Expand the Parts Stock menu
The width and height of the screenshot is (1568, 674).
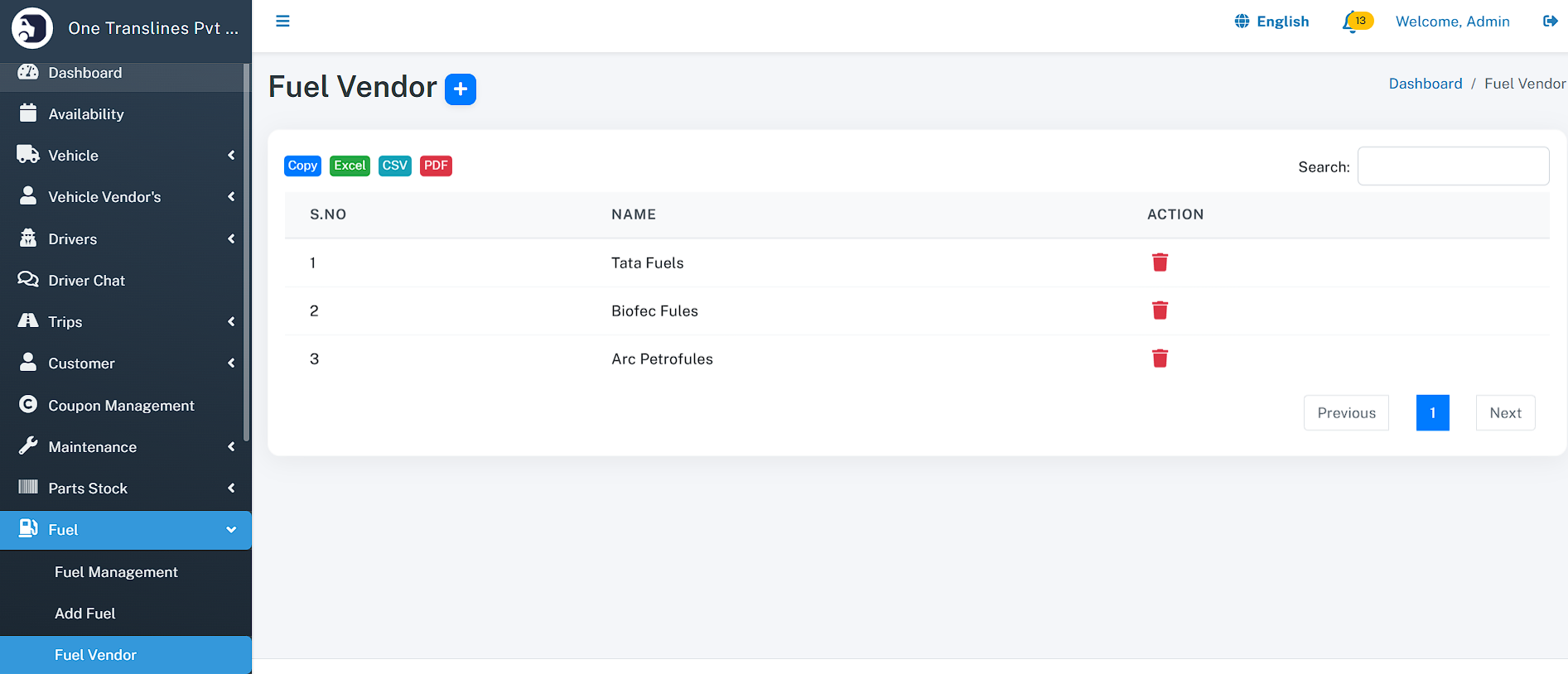point(124,489)
